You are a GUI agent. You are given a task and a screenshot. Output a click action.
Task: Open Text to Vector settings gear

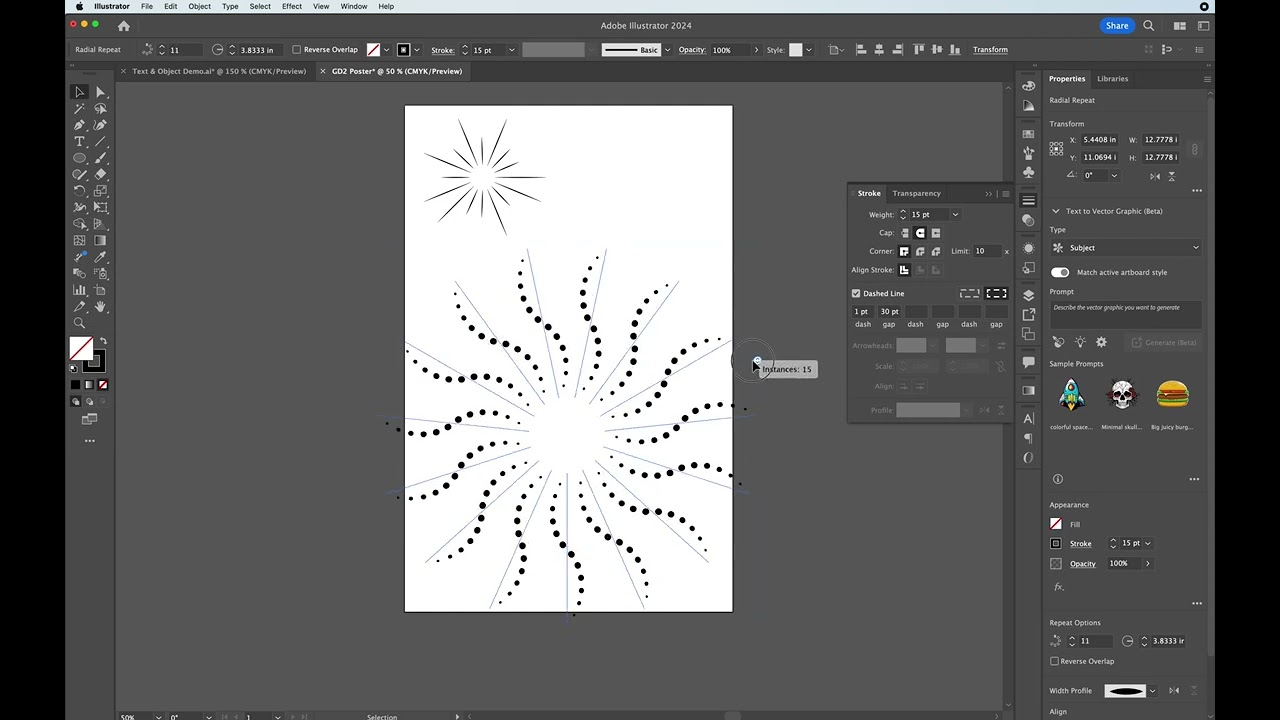click(x=1101, y=342)
